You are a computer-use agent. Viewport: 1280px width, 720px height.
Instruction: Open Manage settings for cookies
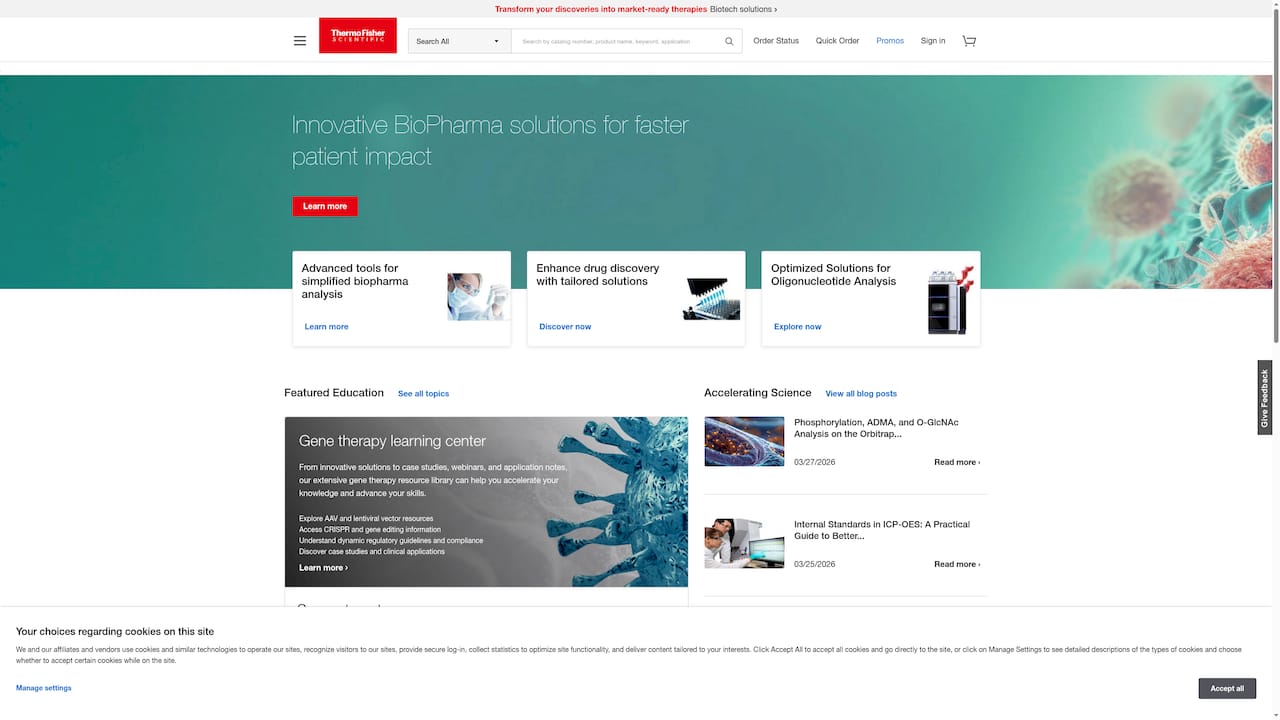[x=43, y=688]
